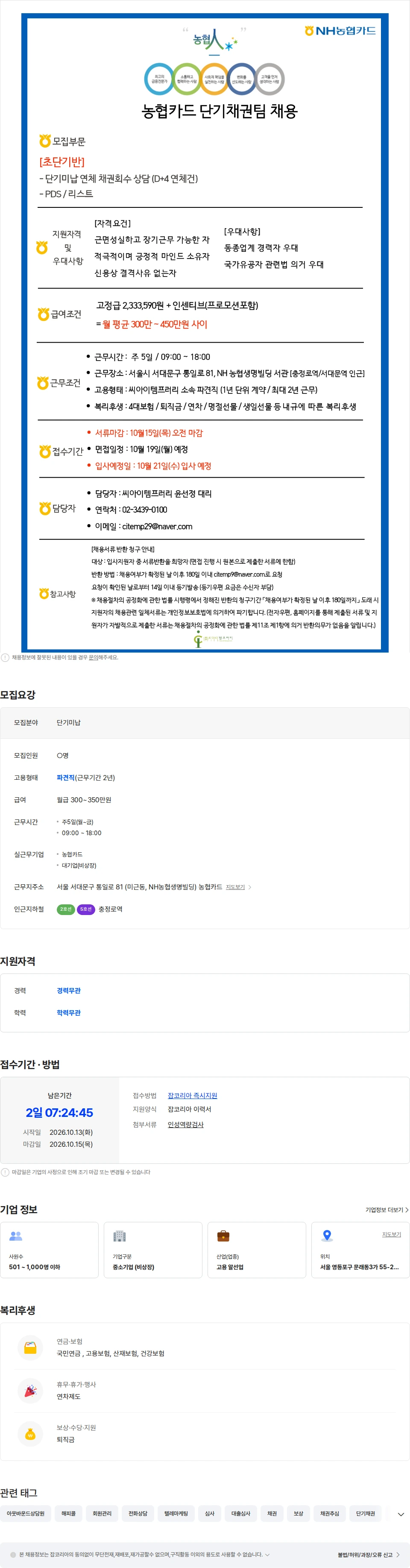Select the 회원관리 tag
Image resolution: width=410 pixels, height=1568 pixels.
[102, 1513]
